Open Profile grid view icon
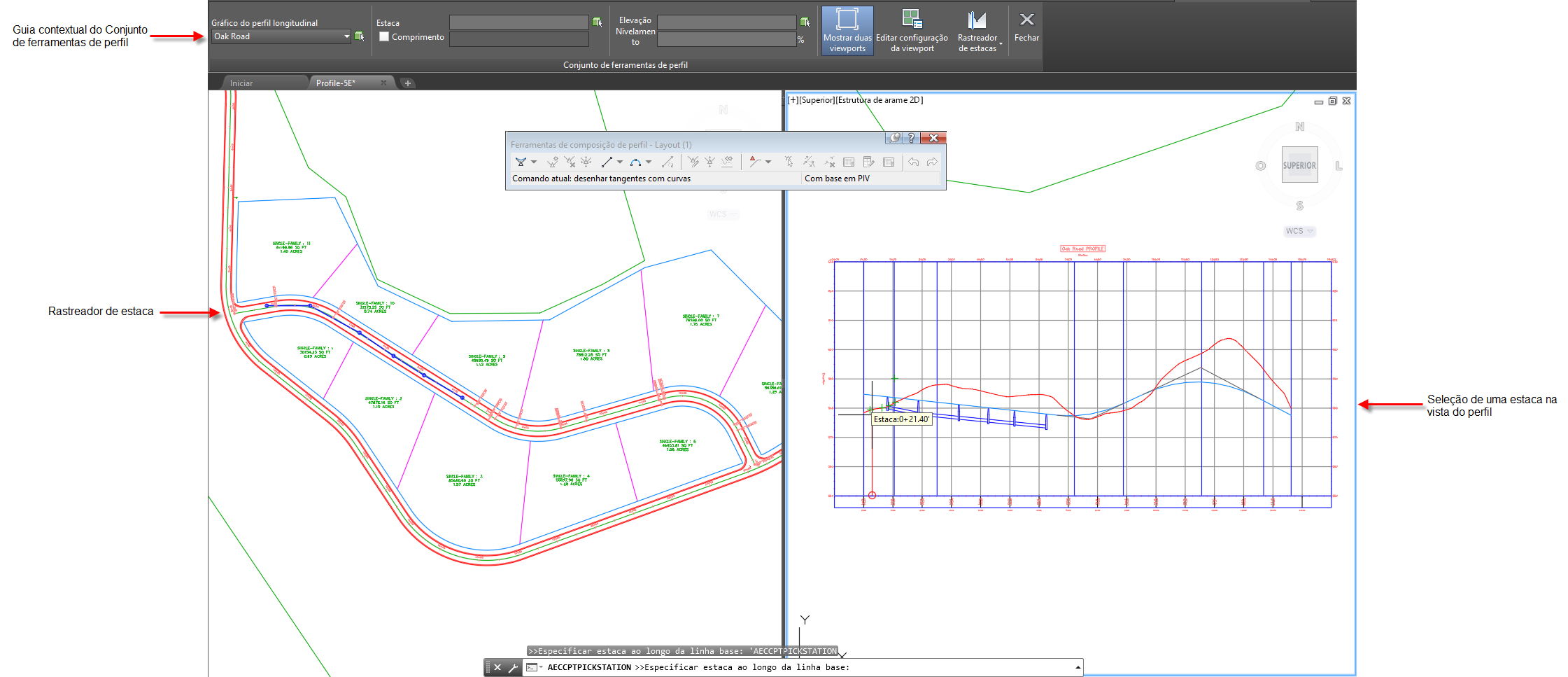The image size is (1568, 677). click(x=868, y=162)
